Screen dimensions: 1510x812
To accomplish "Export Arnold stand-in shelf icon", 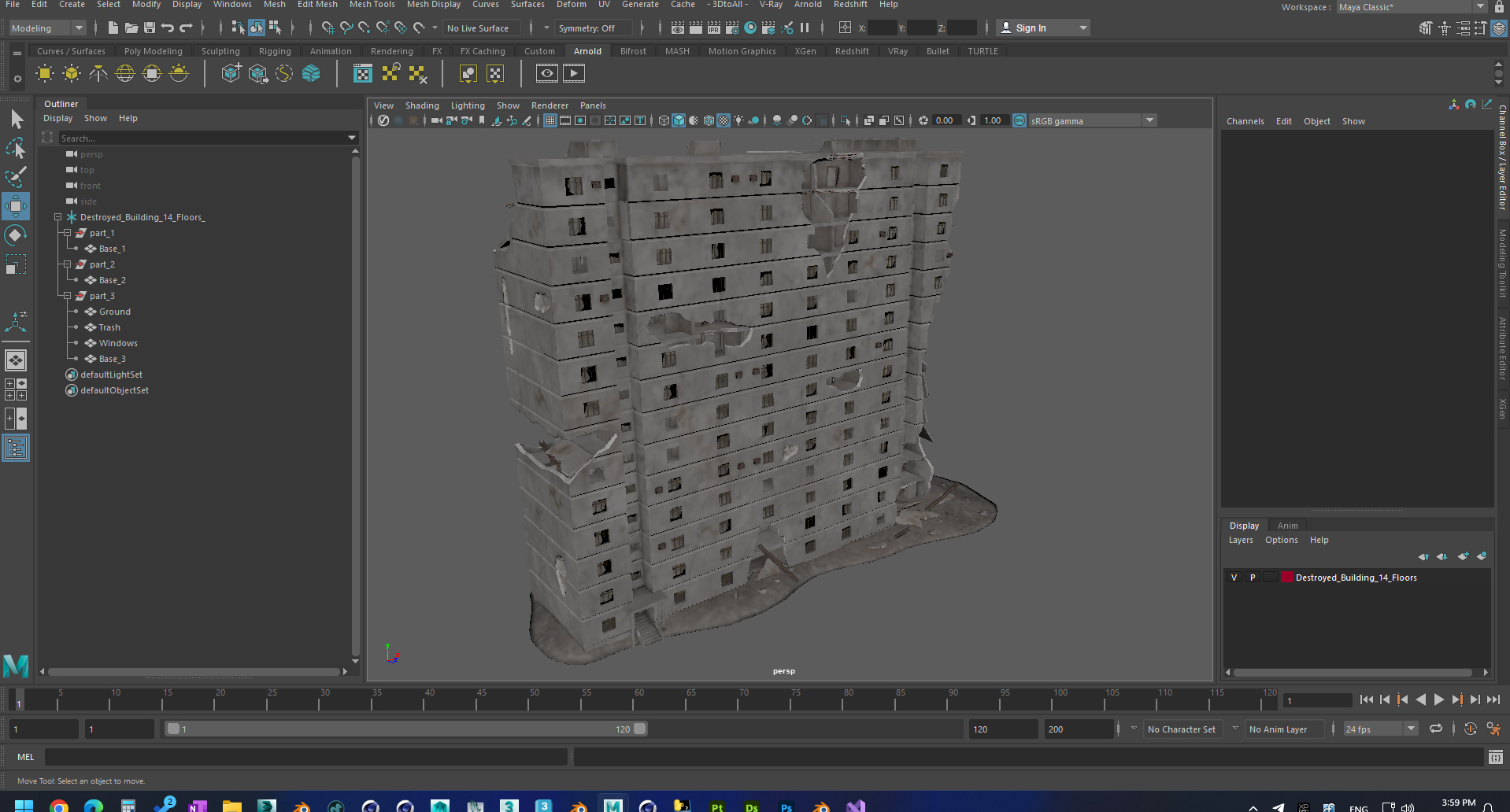I will click(257, 74).
